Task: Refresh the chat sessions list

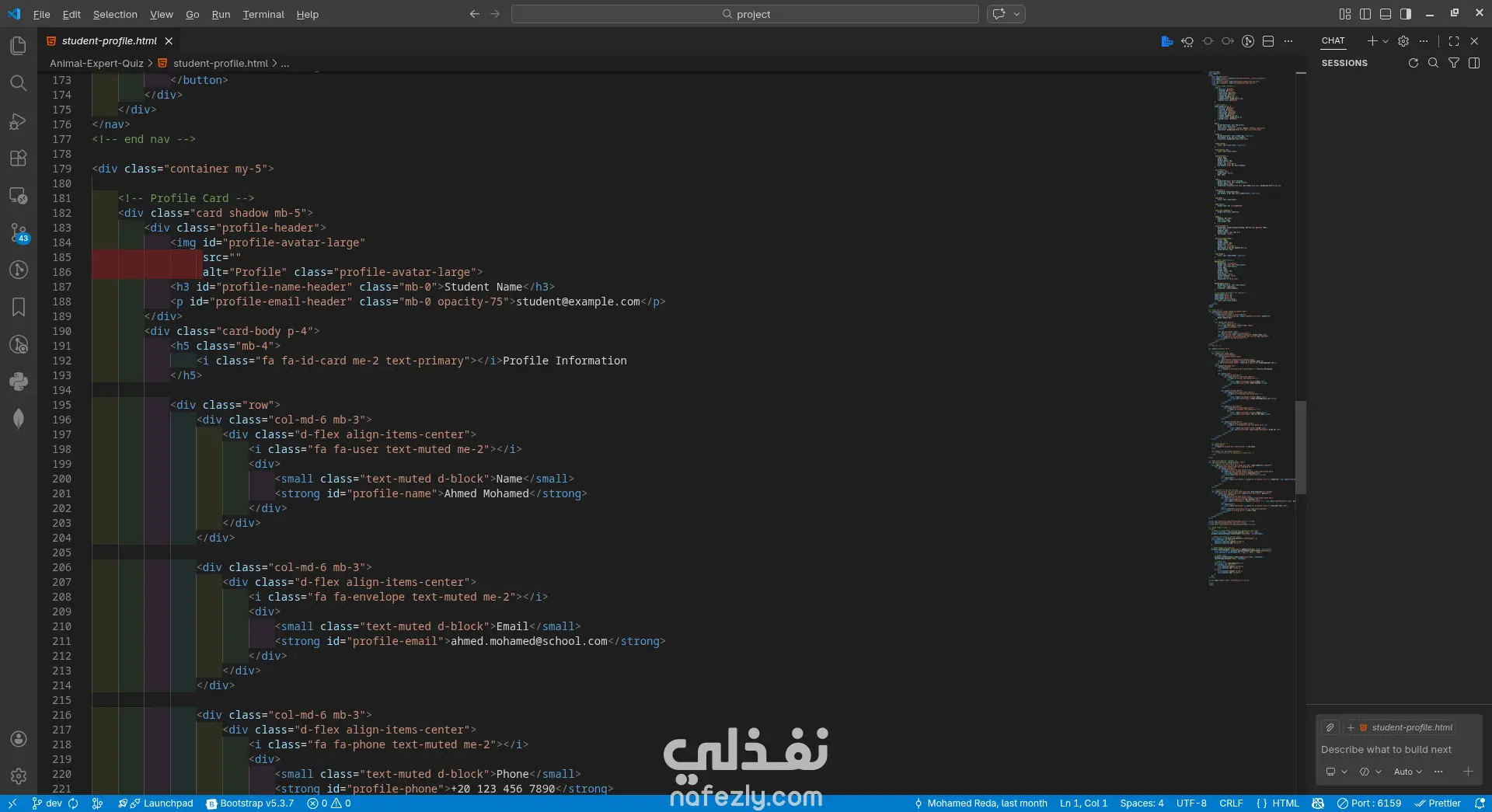Action: (1414, 63)
